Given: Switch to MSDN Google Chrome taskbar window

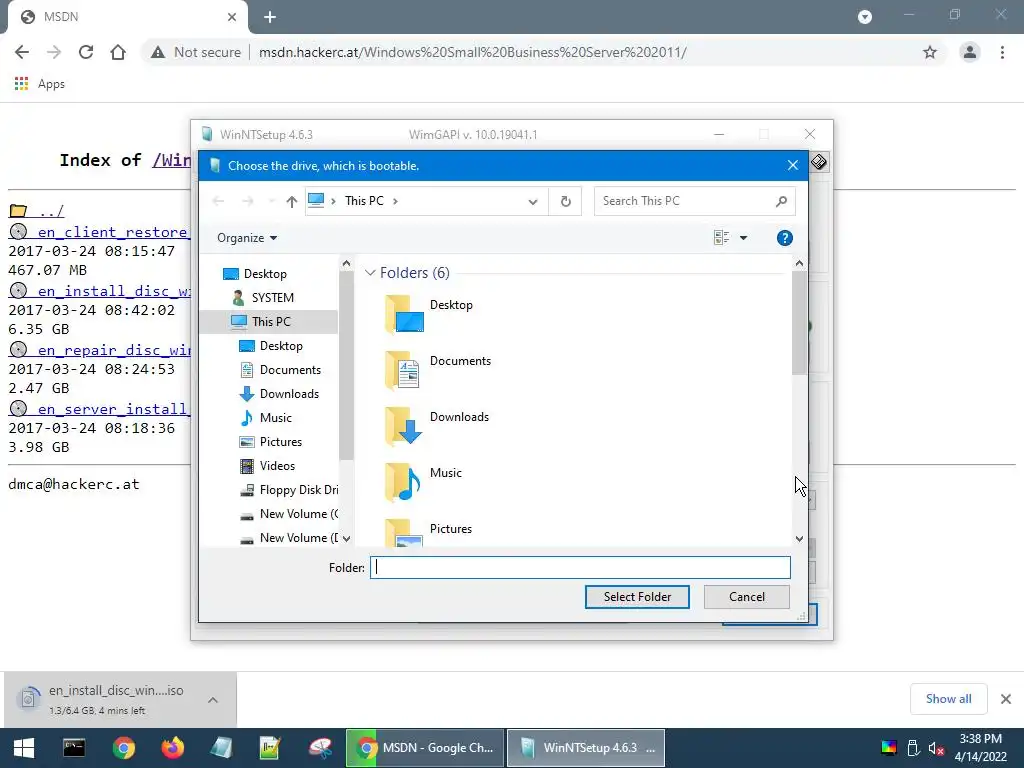Looking at the screenshot, I should (425, 748).
